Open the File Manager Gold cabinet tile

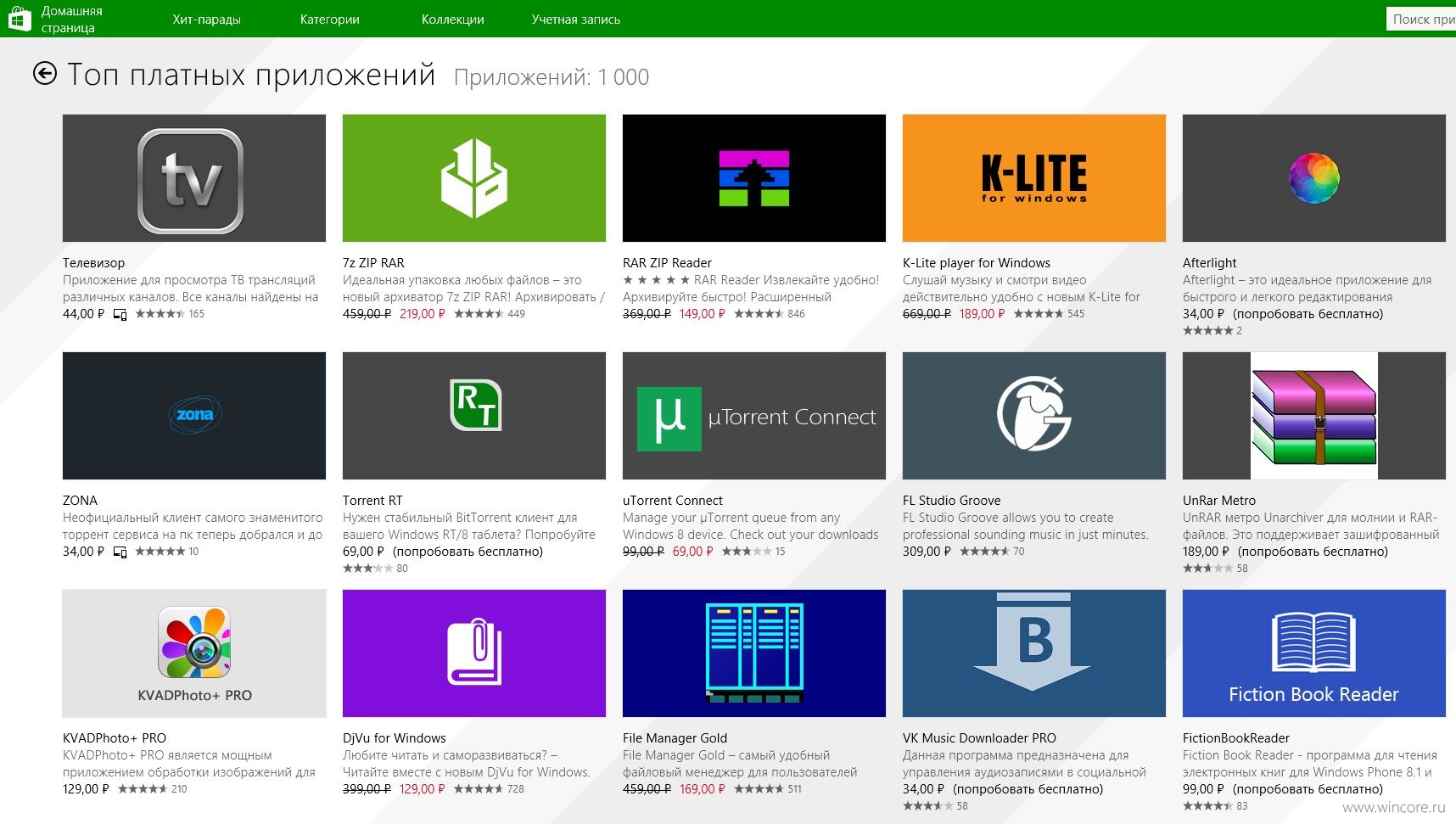point(754,653)
